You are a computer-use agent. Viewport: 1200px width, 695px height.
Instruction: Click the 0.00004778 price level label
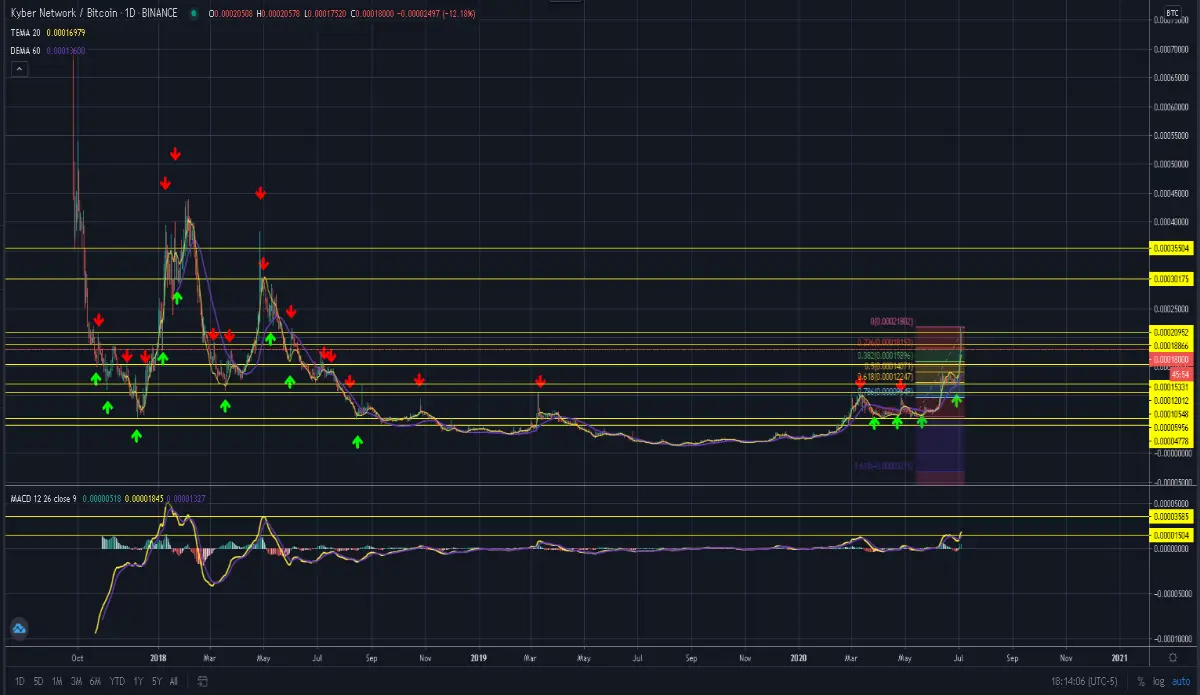pos(1171,440)
